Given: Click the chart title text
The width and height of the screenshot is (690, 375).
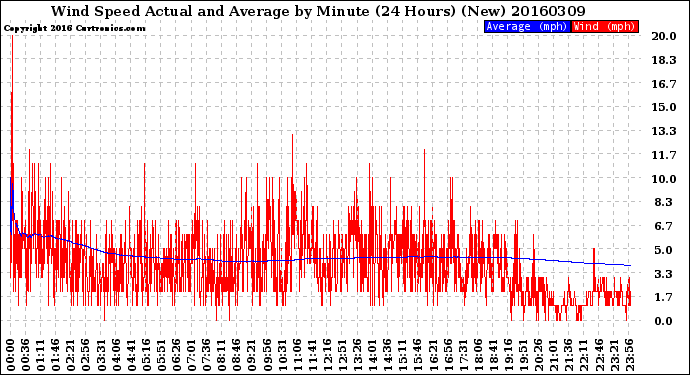Looking at the screenshot, I should click(318, 11).
